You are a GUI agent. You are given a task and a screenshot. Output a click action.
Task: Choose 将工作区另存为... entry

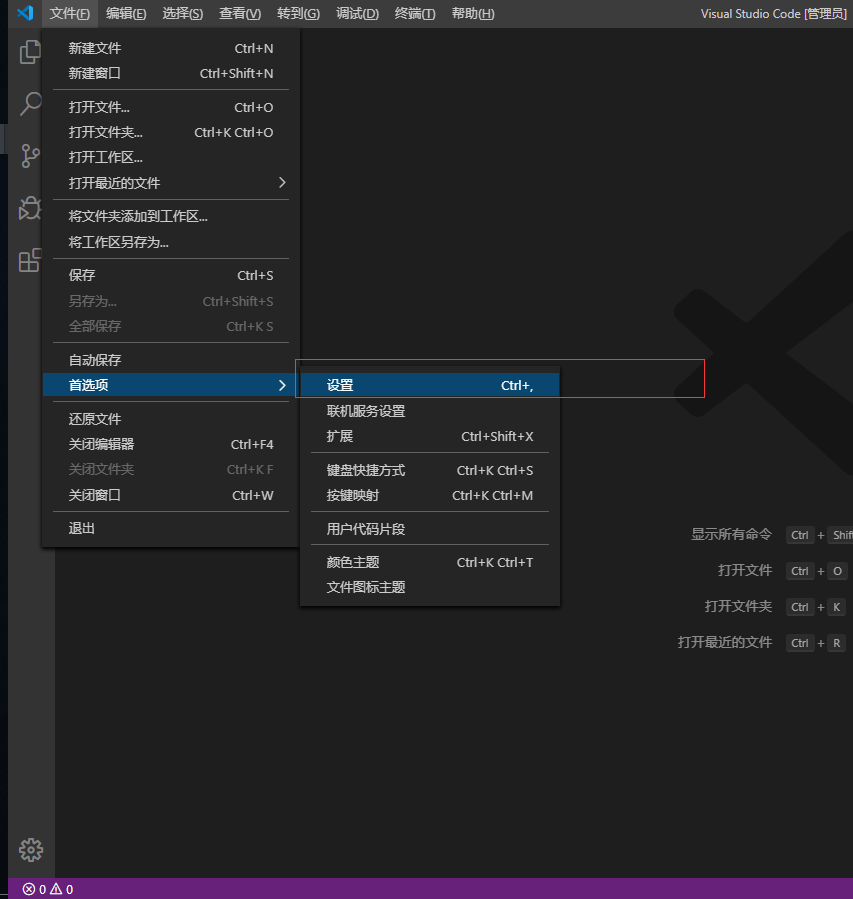click(171, 242)
